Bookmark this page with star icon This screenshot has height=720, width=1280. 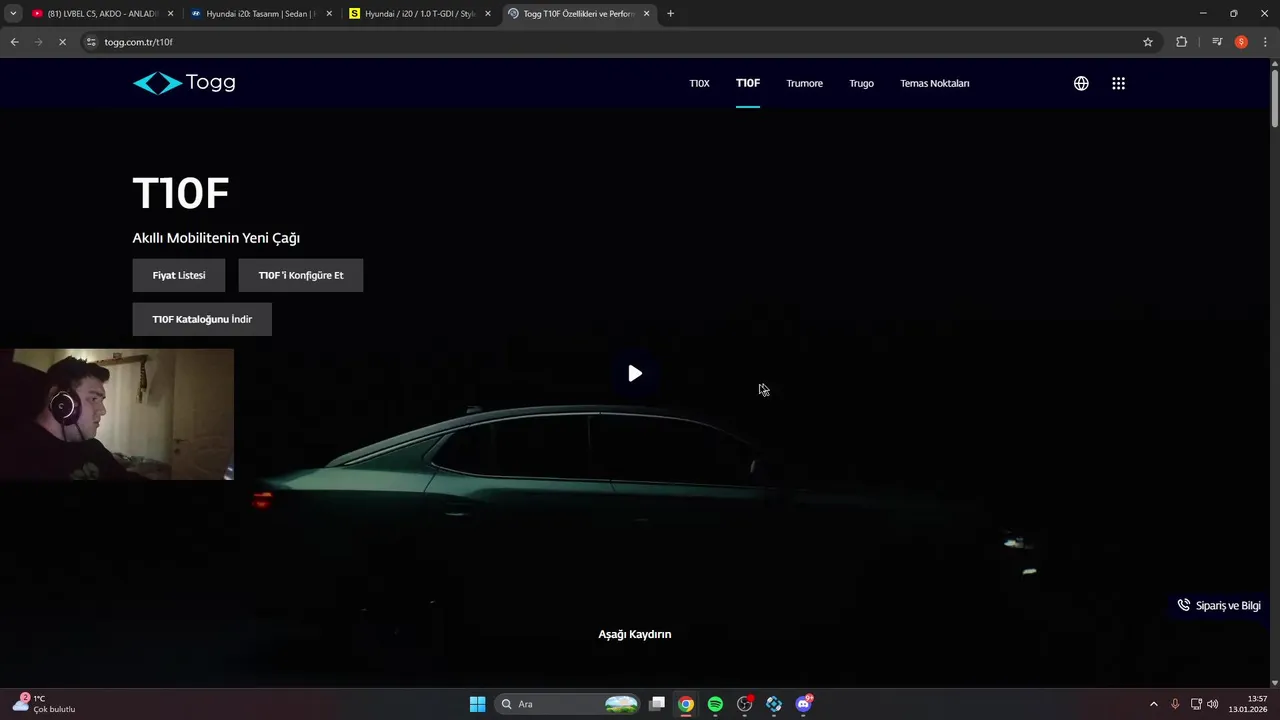pos(1148,42)
